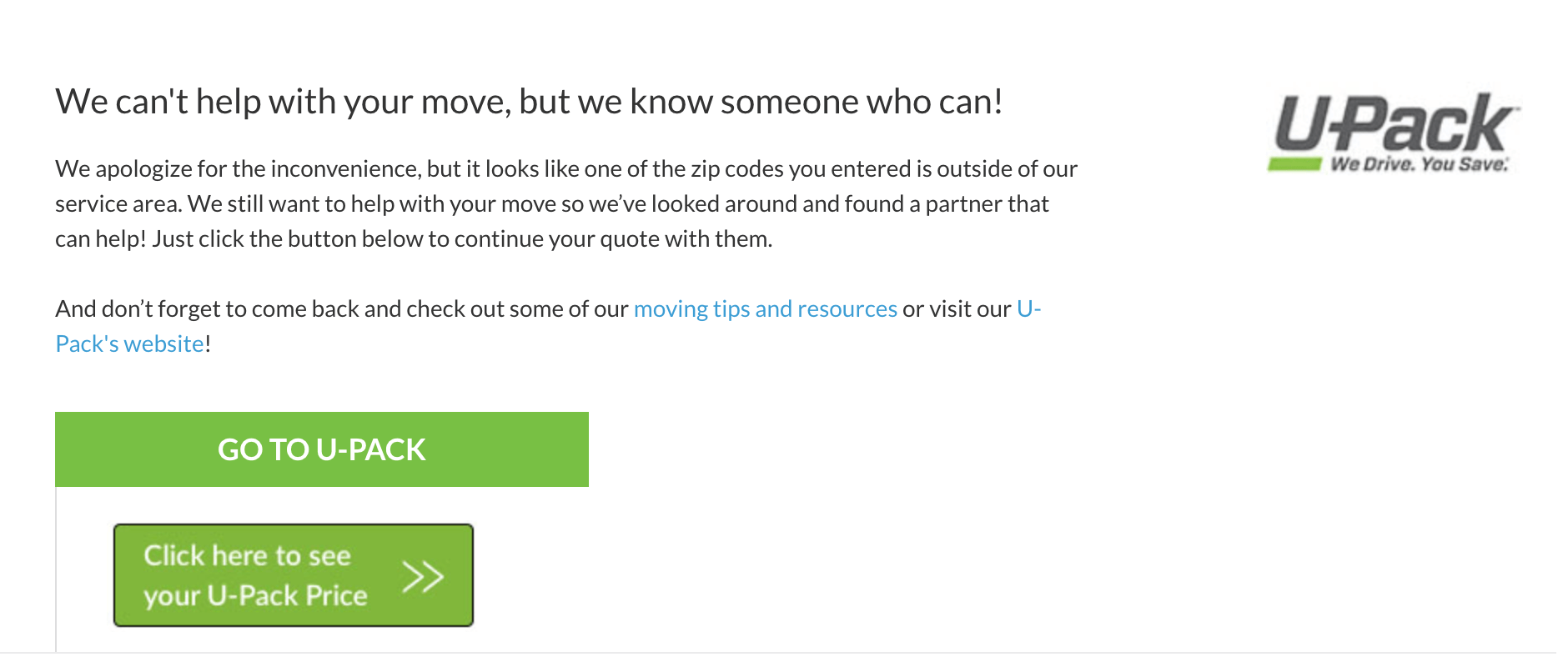
Task: Open the "moving tips and resources" link
Action: pyautogui.click(x=765, y=309)
